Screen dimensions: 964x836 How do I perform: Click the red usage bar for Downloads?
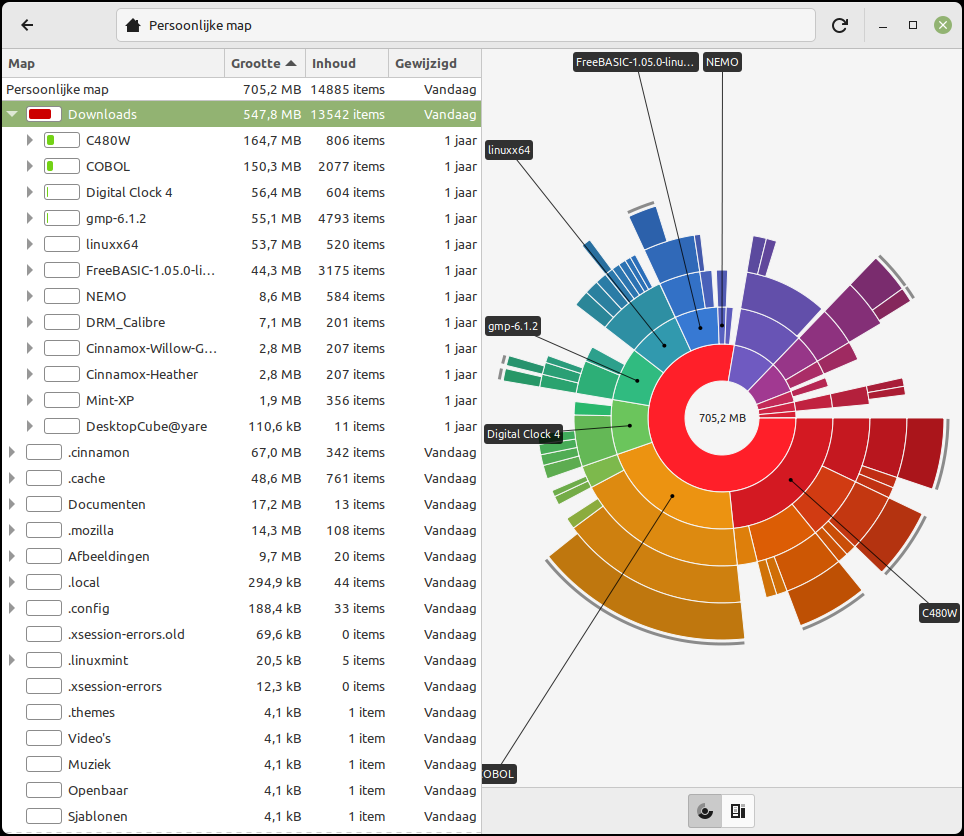tap(44, 114)
